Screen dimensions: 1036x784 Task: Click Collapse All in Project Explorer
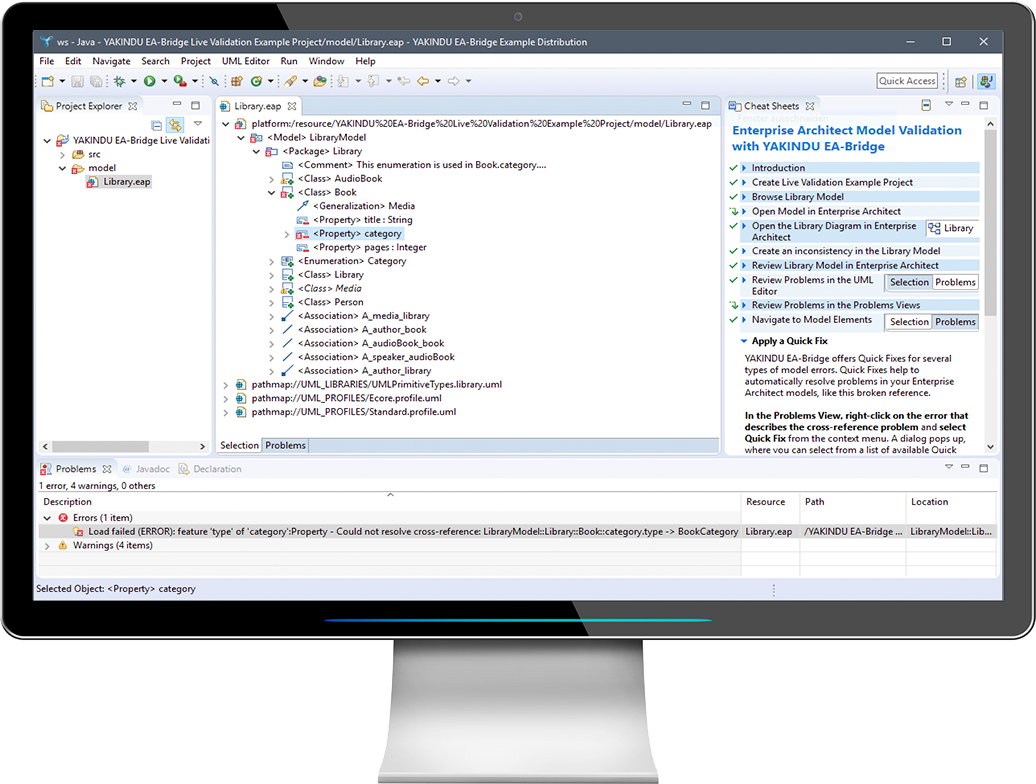tap(157, 125)
